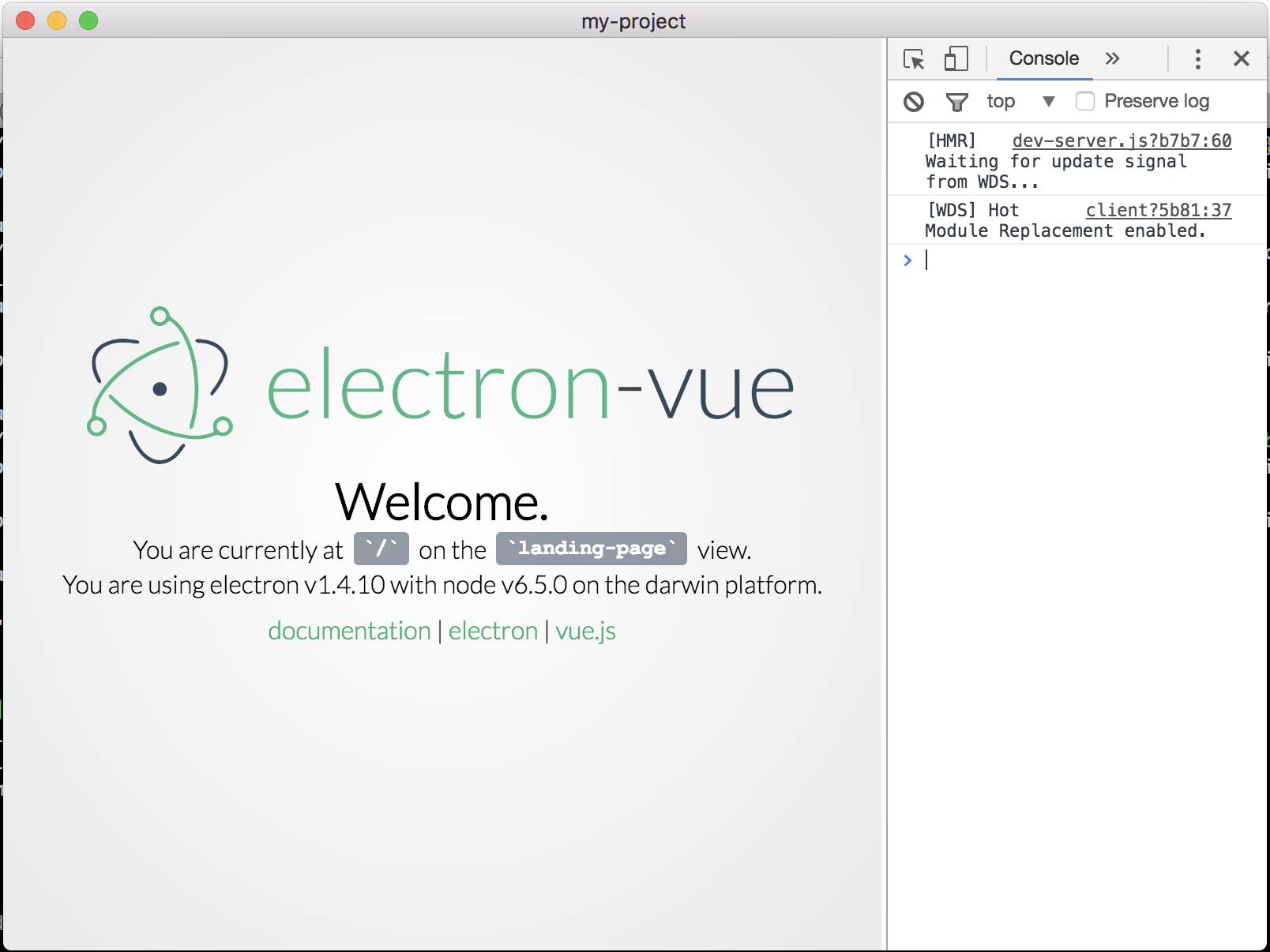Open the DevTools three-dot menu

(1198, 59)
